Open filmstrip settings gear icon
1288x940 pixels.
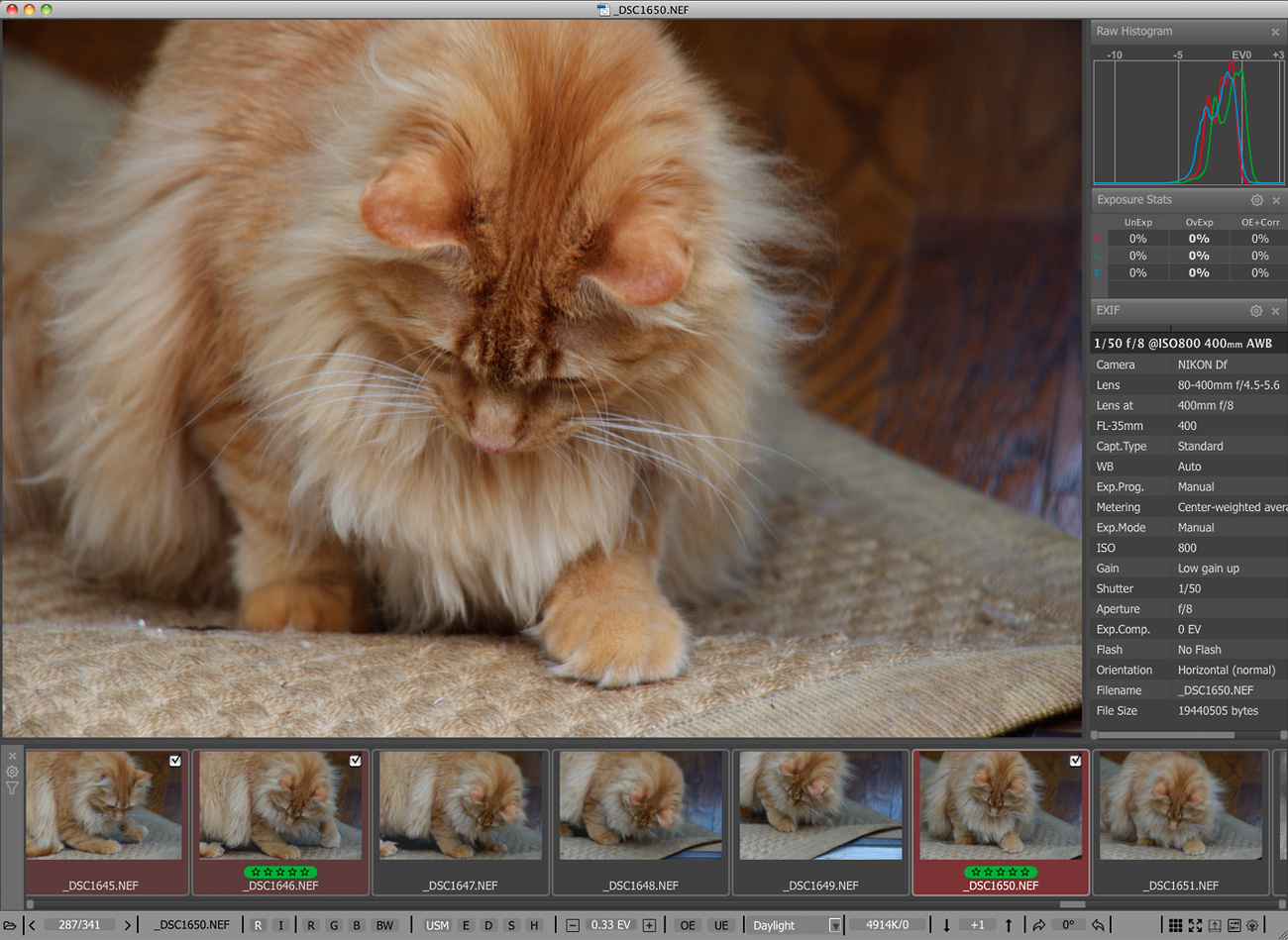coord(12,772)
